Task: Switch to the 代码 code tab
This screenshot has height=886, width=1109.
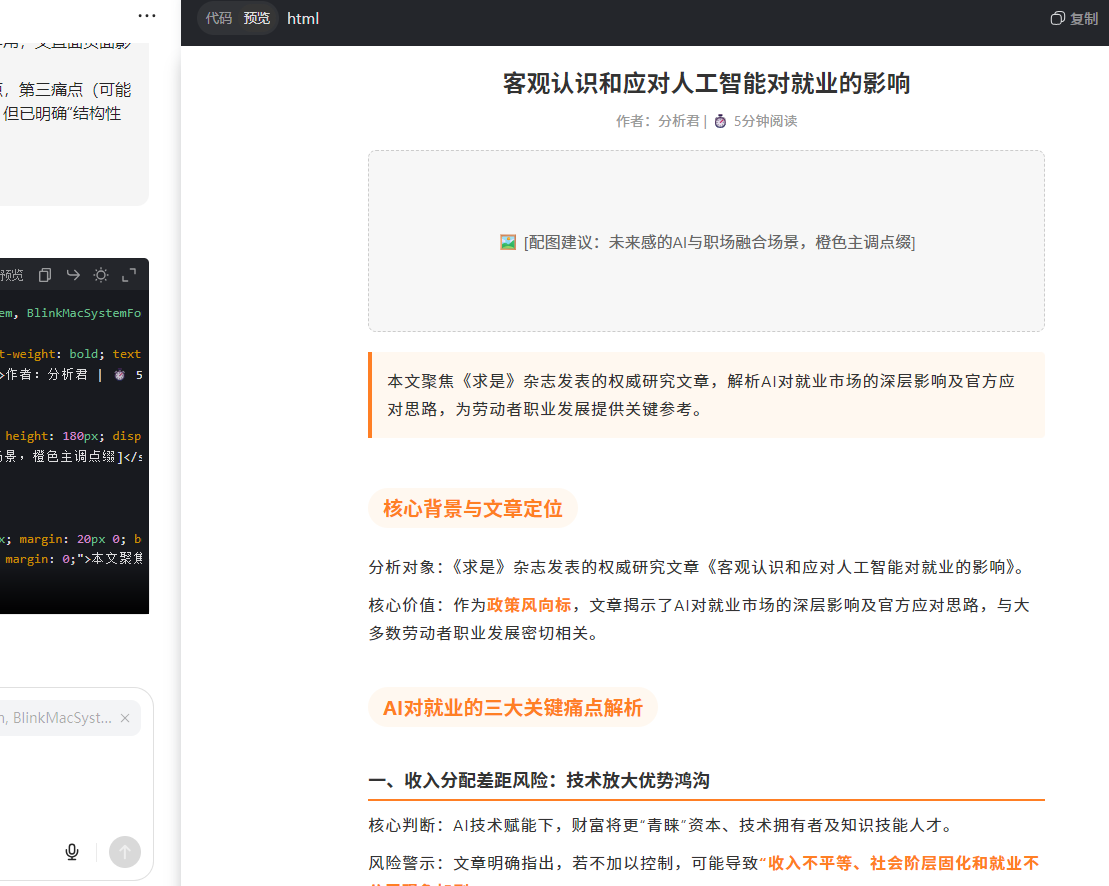Action: tap(219, 18)
